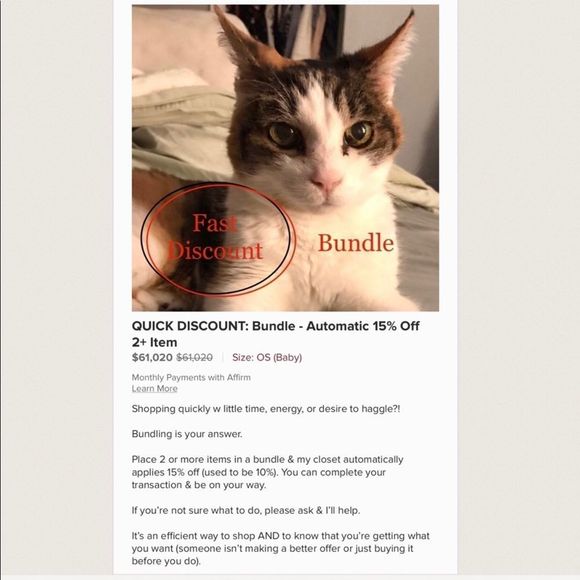Click the 'It's an efficient way to shop' paragraph
Screen dimensions: 580x580
coord(281,548)
